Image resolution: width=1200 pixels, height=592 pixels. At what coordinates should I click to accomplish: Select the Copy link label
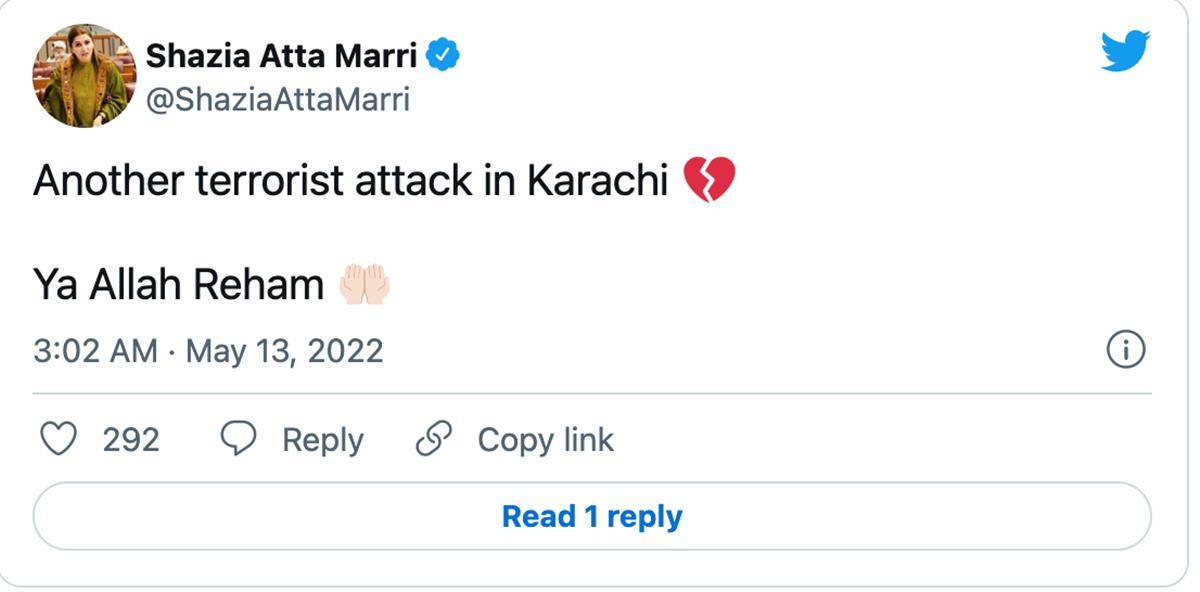(x=545, y=440)
